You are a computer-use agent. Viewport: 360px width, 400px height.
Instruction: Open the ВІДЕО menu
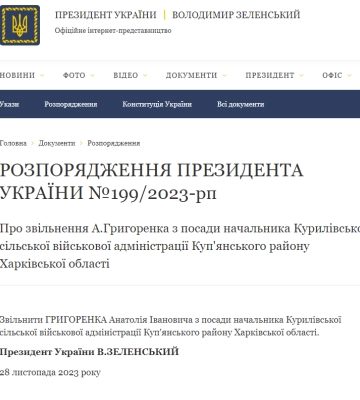click(x=126, y=75)
